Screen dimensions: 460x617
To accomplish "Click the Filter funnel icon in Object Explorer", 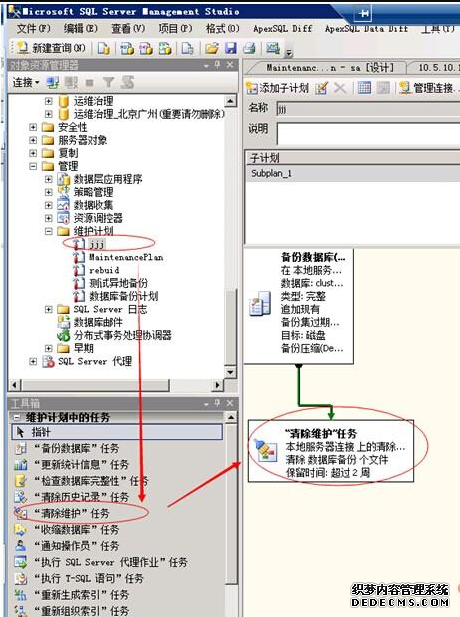I will click(108, 83).
